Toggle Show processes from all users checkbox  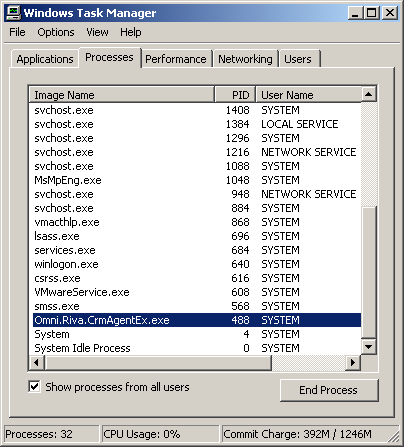[x=34, y=387]
